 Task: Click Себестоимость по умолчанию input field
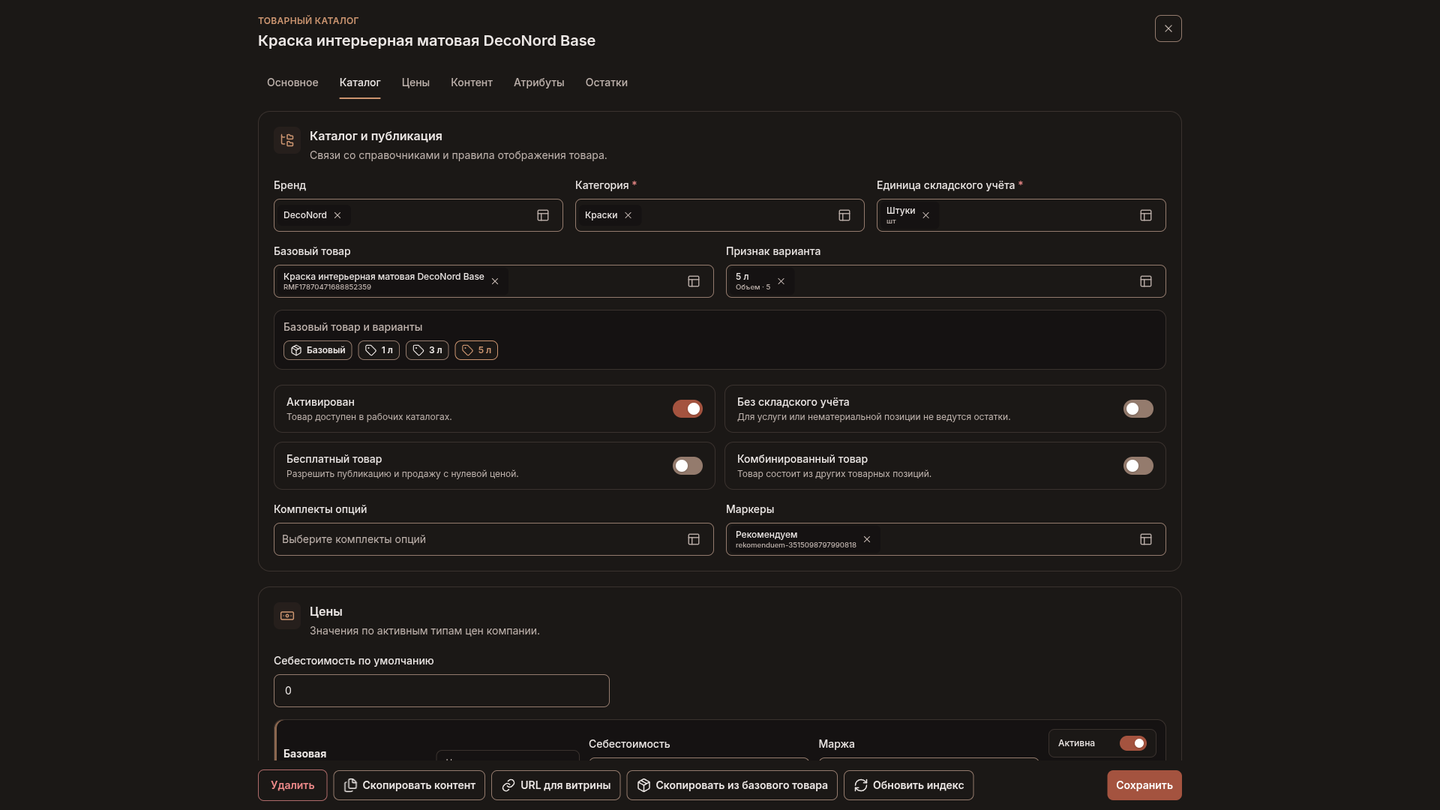tap(441, 691)
